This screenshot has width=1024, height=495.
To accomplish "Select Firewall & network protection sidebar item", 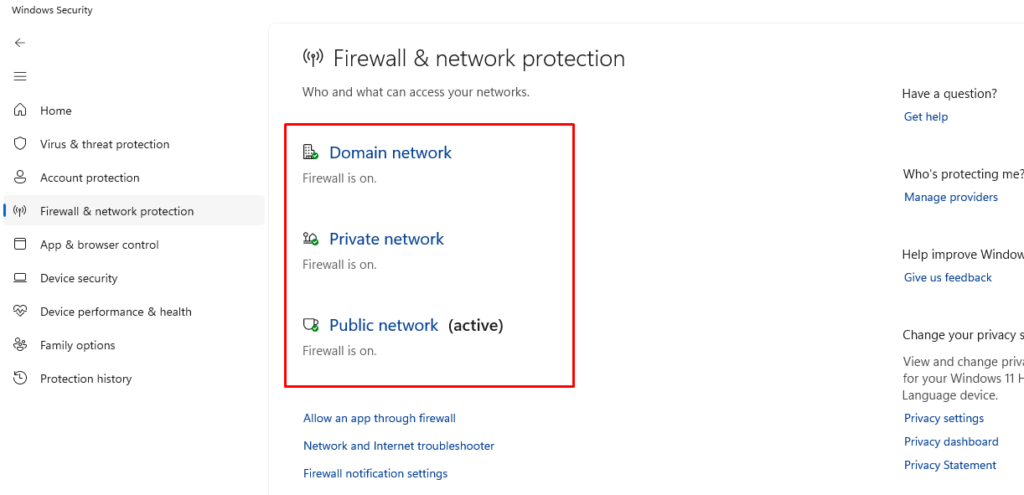I will [117, 211].
